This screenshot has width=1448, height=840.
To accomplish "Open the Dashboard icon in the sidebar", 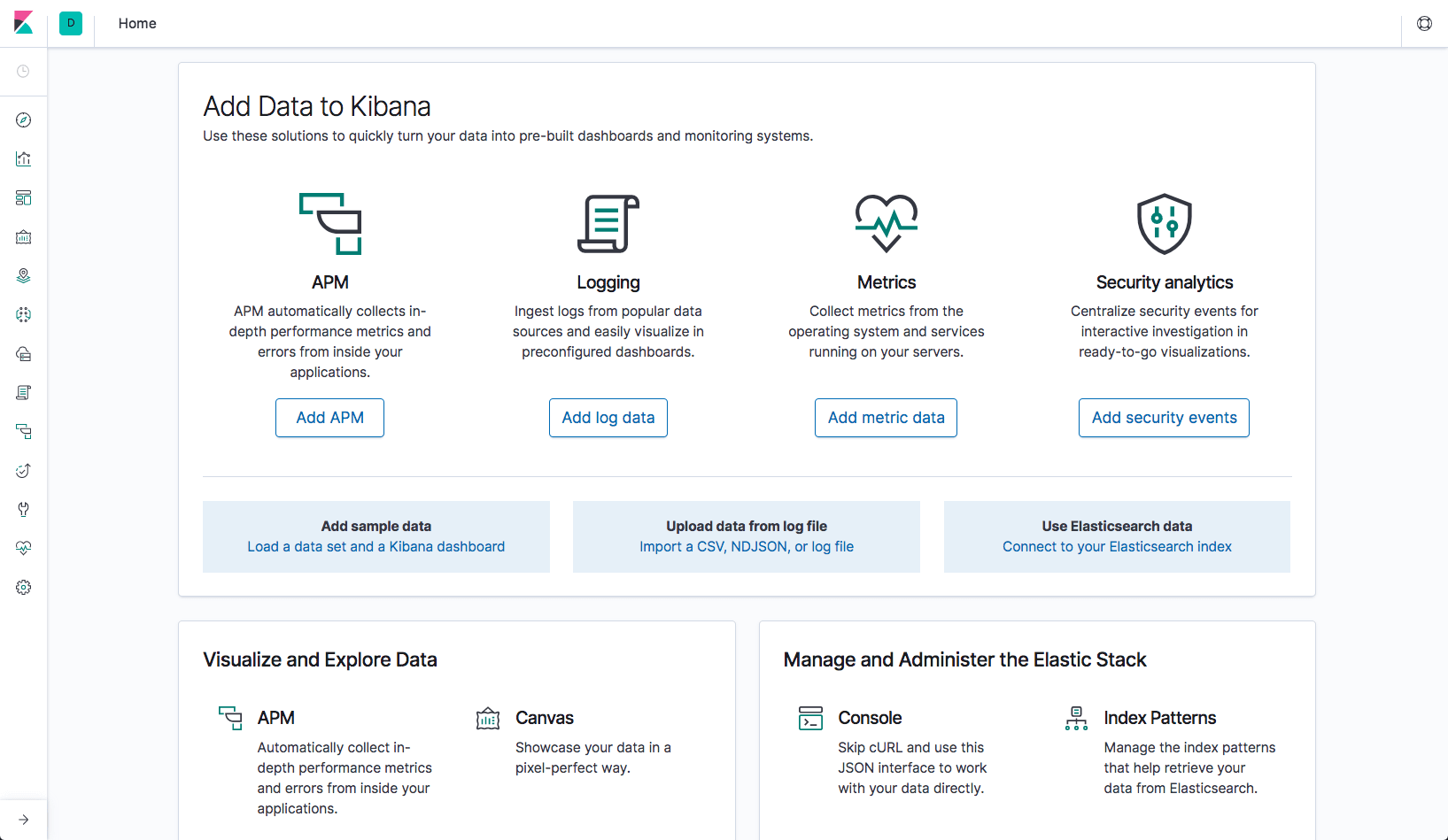I will (x=24, y=198).
